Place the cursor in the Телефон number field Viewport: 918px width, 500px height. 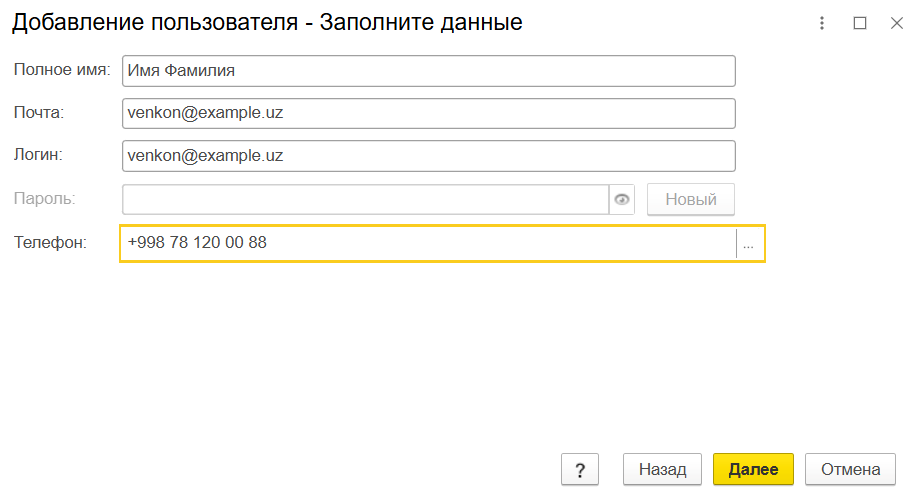pyautogui.click(x=428, y=243)
